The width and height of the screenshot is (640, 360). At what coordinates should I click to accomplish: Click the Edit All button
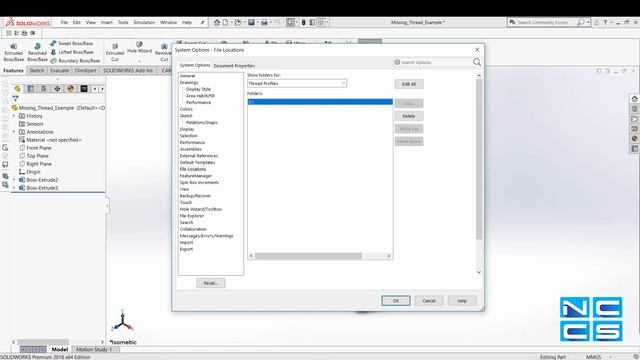[409, 84]
